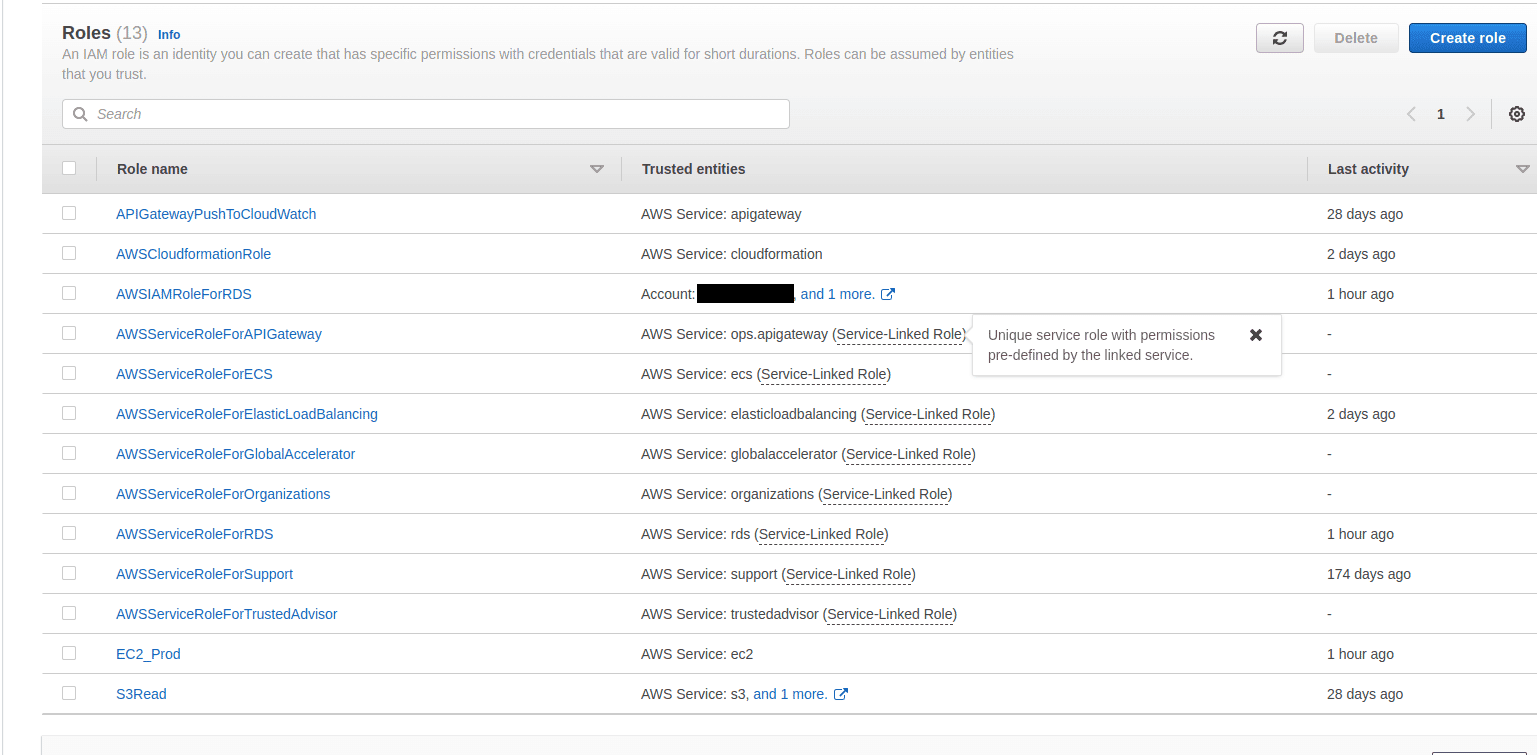The height and width of the screenshot is (755, 1537).
Task: Open the S3Read role link
Action: pyautogui.click(x=141, y=694)
